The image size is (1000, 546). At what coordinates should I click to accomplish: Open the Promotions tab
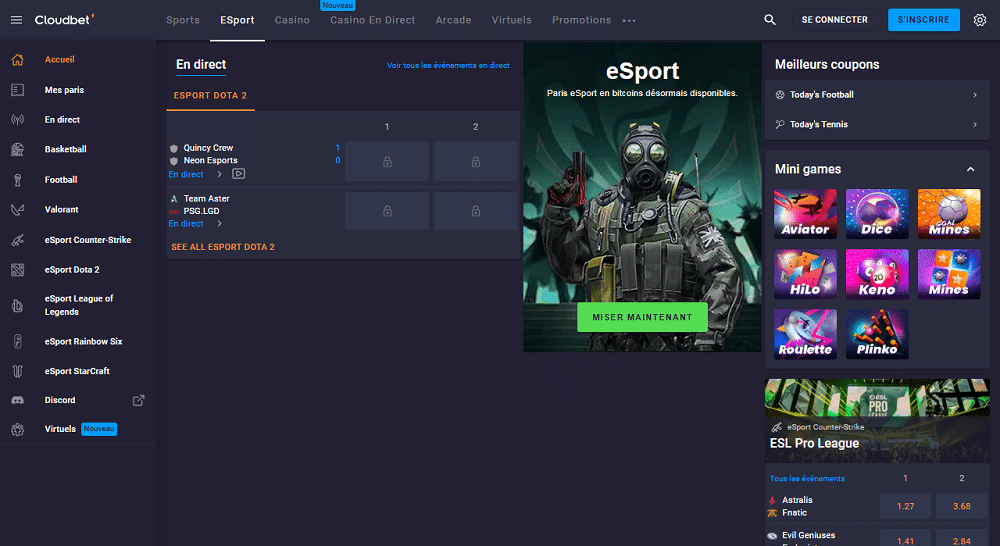pos(582,20)
